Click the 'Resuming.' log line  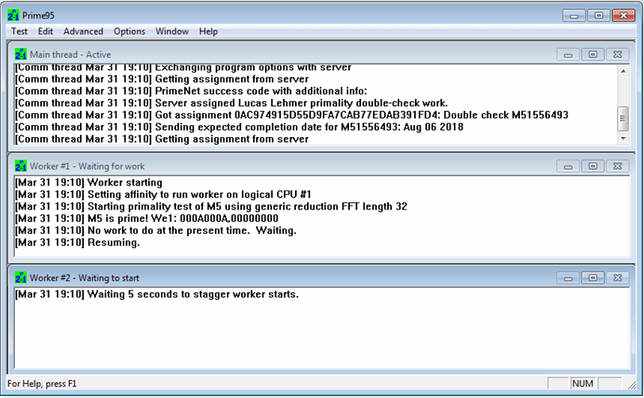[78, 242]
